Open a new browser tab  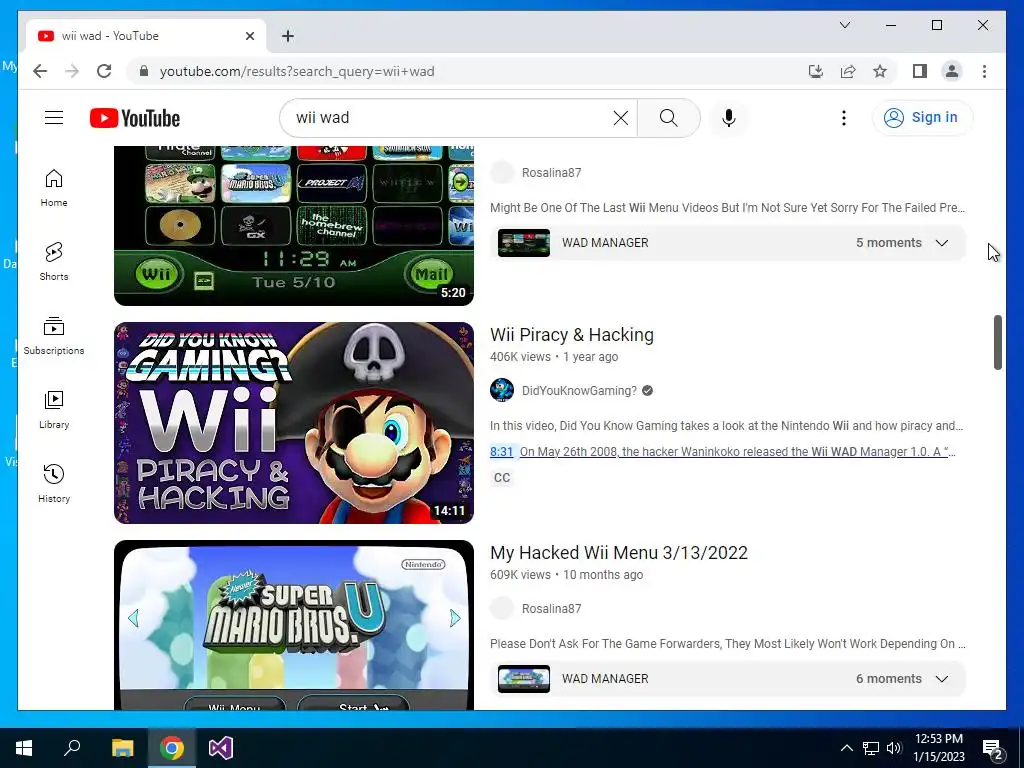[288, 36]
